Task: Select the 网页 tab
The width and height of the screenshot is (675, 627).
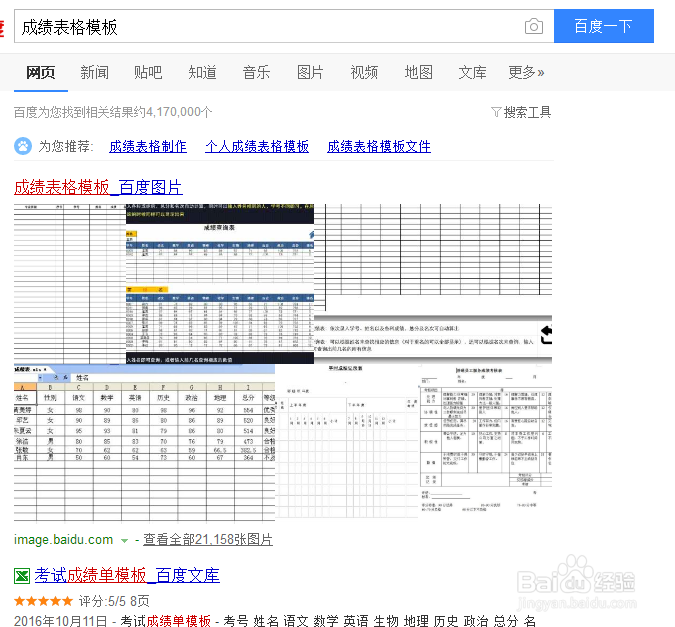Action: point(40,72)
